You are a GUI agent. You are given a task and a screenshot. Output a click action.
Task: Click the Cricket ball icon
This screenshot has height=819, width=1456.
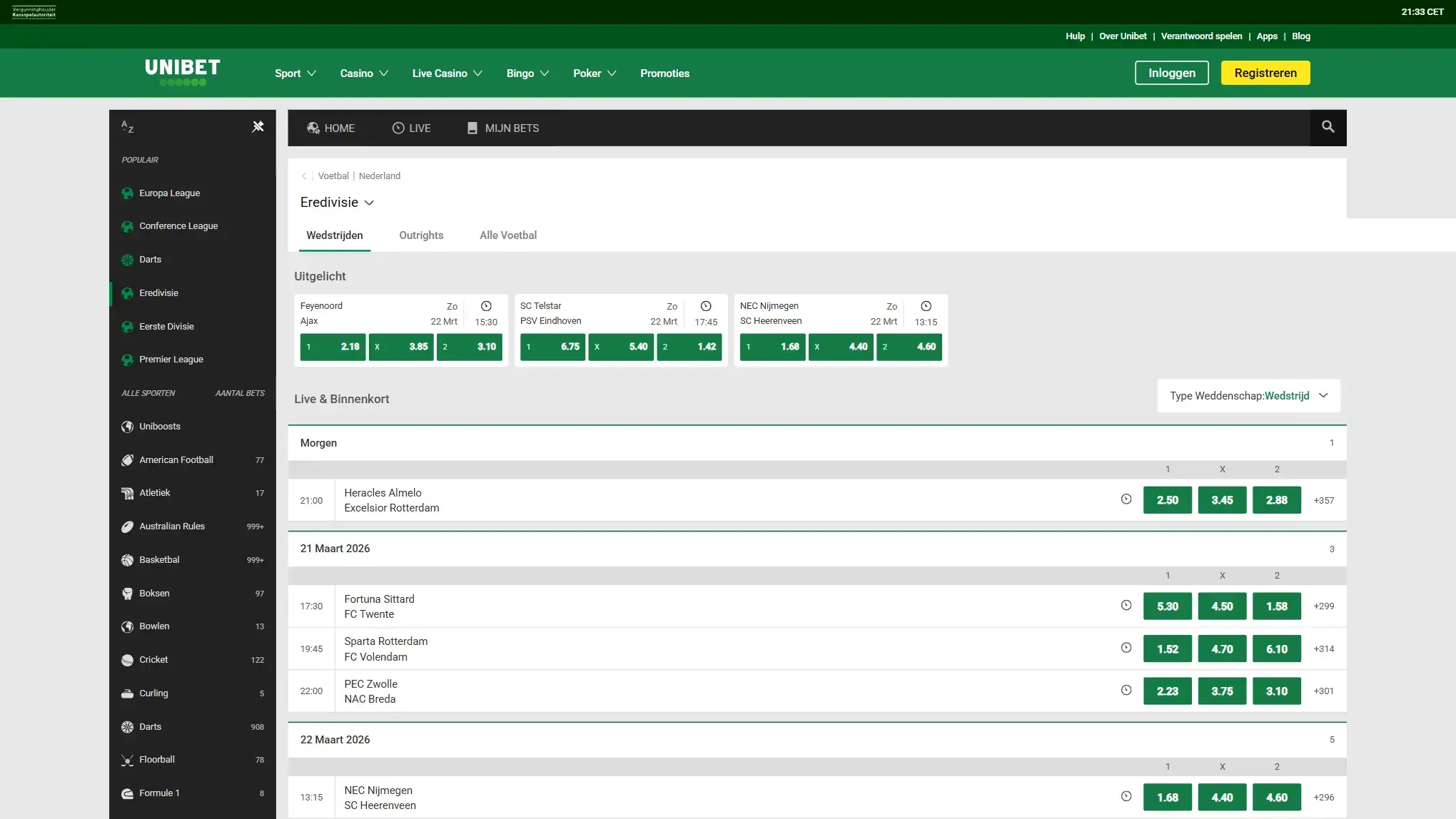(127, 660)
